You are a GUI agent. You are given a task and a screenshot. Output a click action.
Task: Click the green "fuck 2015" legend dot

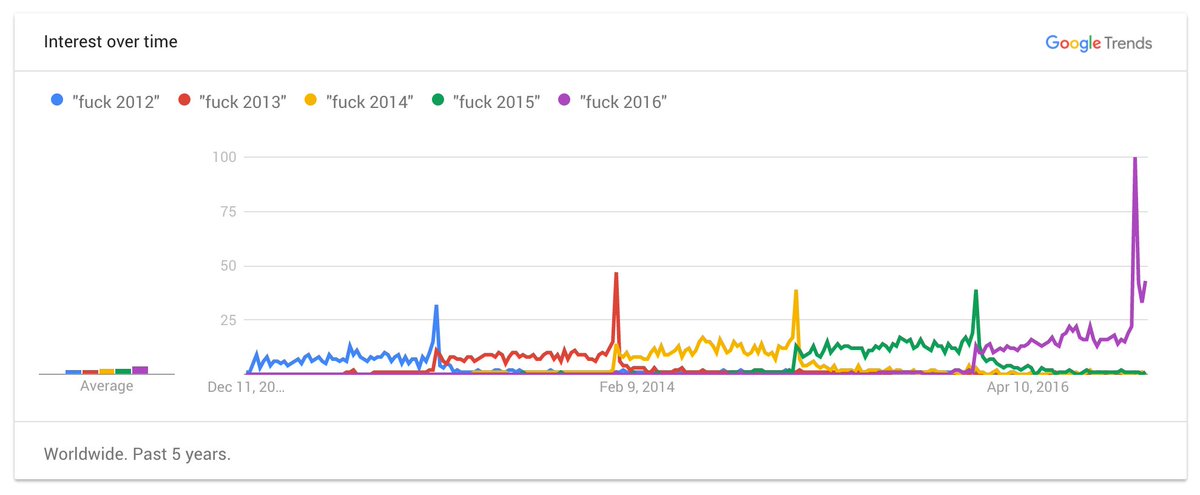438,100
